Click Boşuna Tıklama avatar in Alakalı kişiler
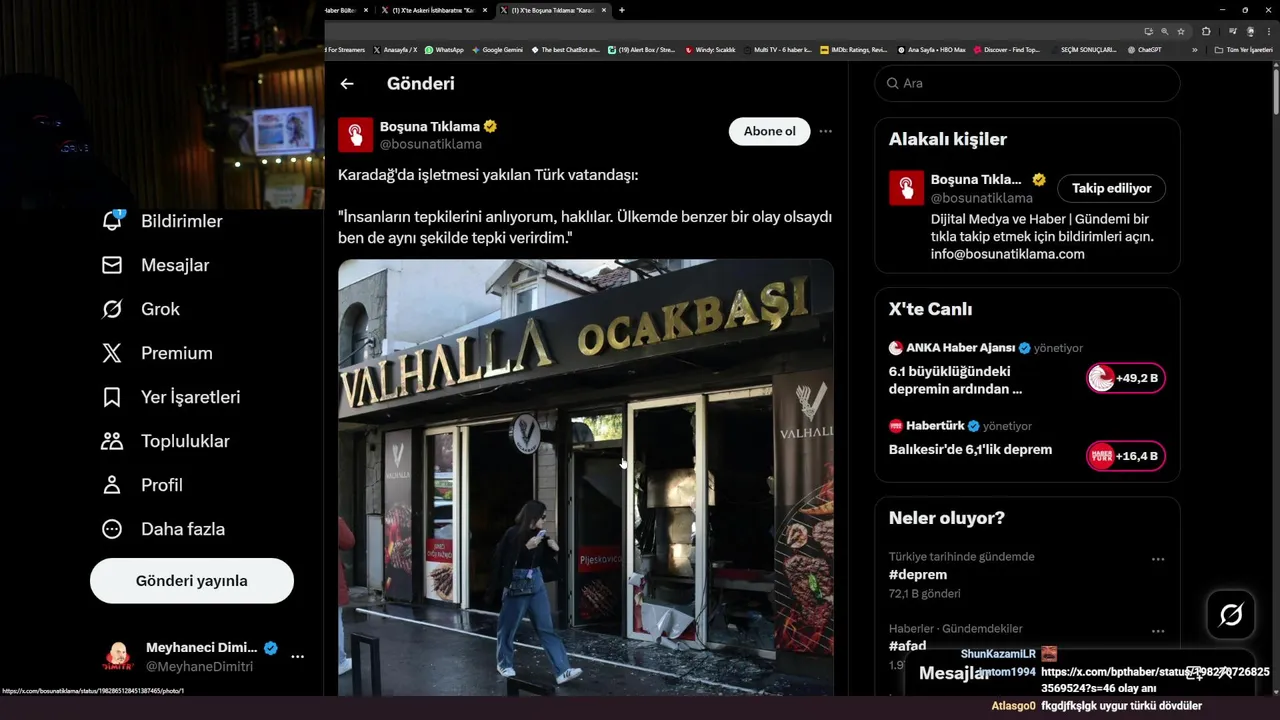Viewport: 1280px width, 720px height. coord(907,188)
